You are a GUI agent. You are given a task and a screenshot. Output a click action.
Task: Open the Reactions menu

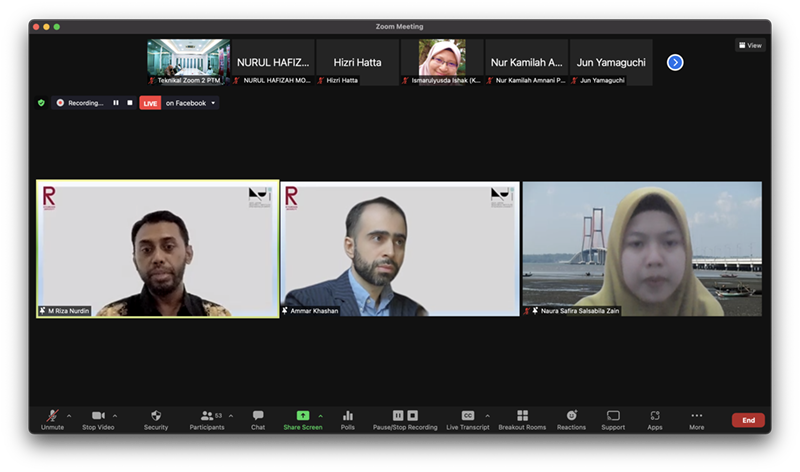(x=571, y=417)
